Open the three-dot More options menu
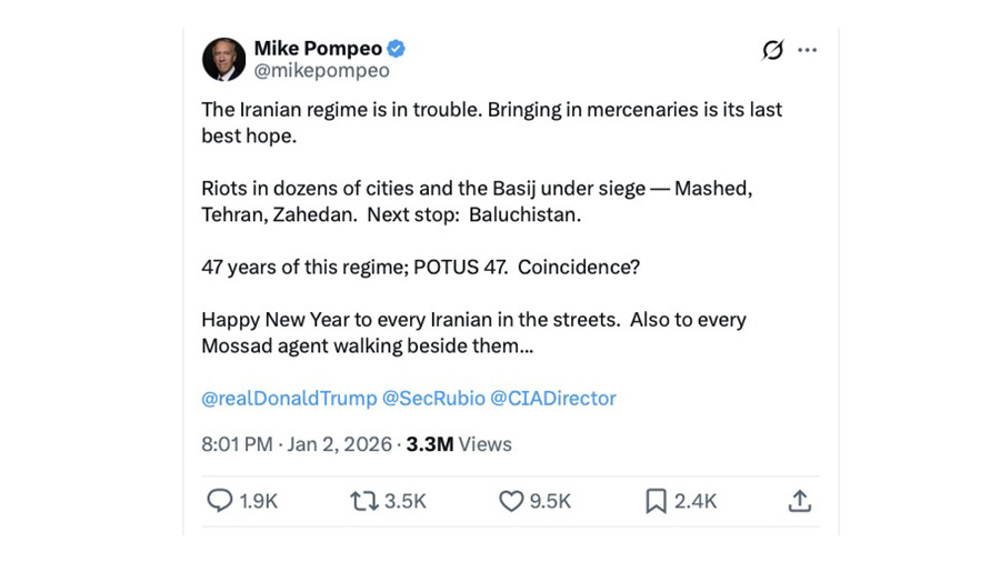 coord(807,51)
